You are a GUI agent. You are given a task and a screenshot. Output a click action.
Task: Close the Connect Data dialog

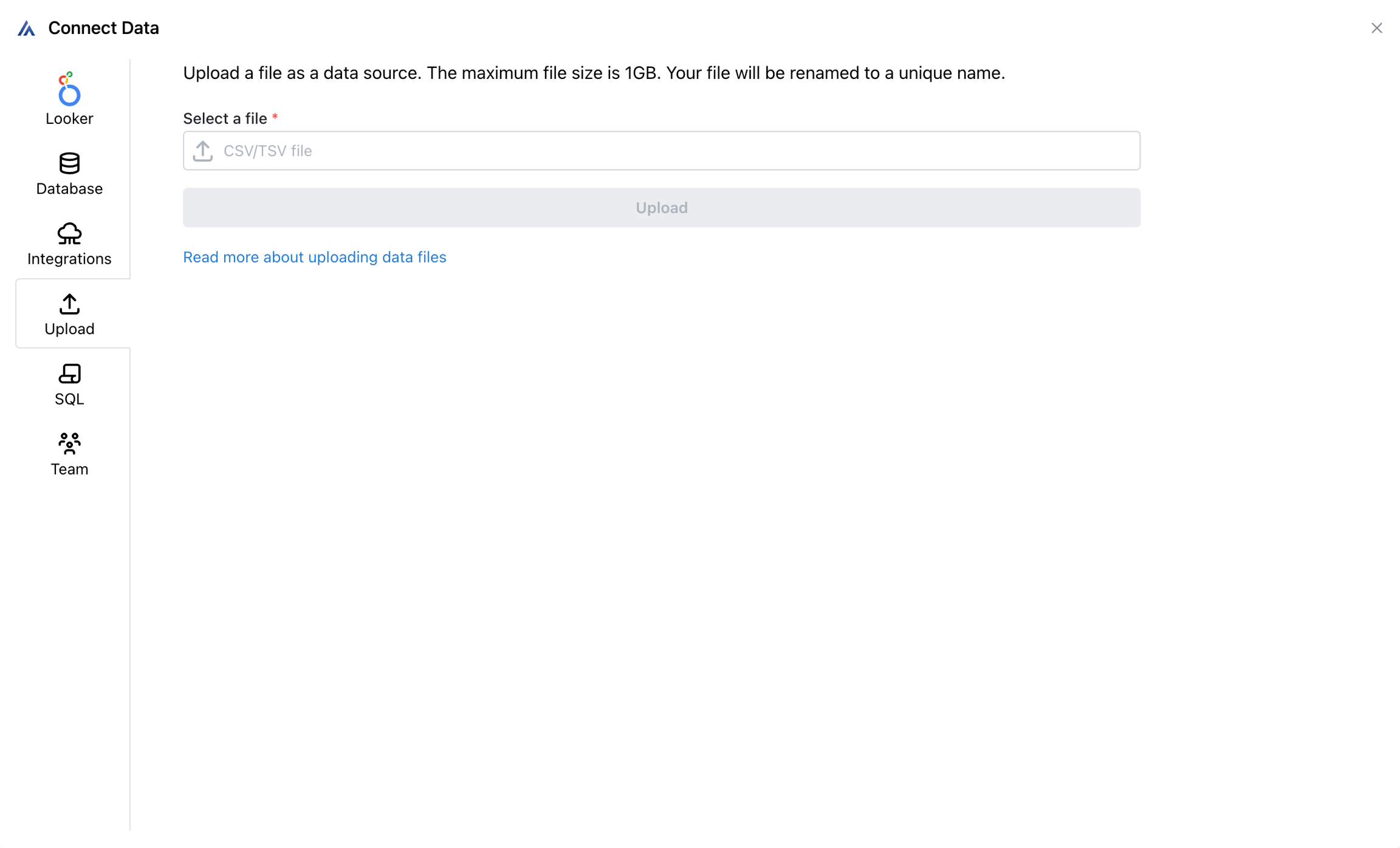point(1376,29)
